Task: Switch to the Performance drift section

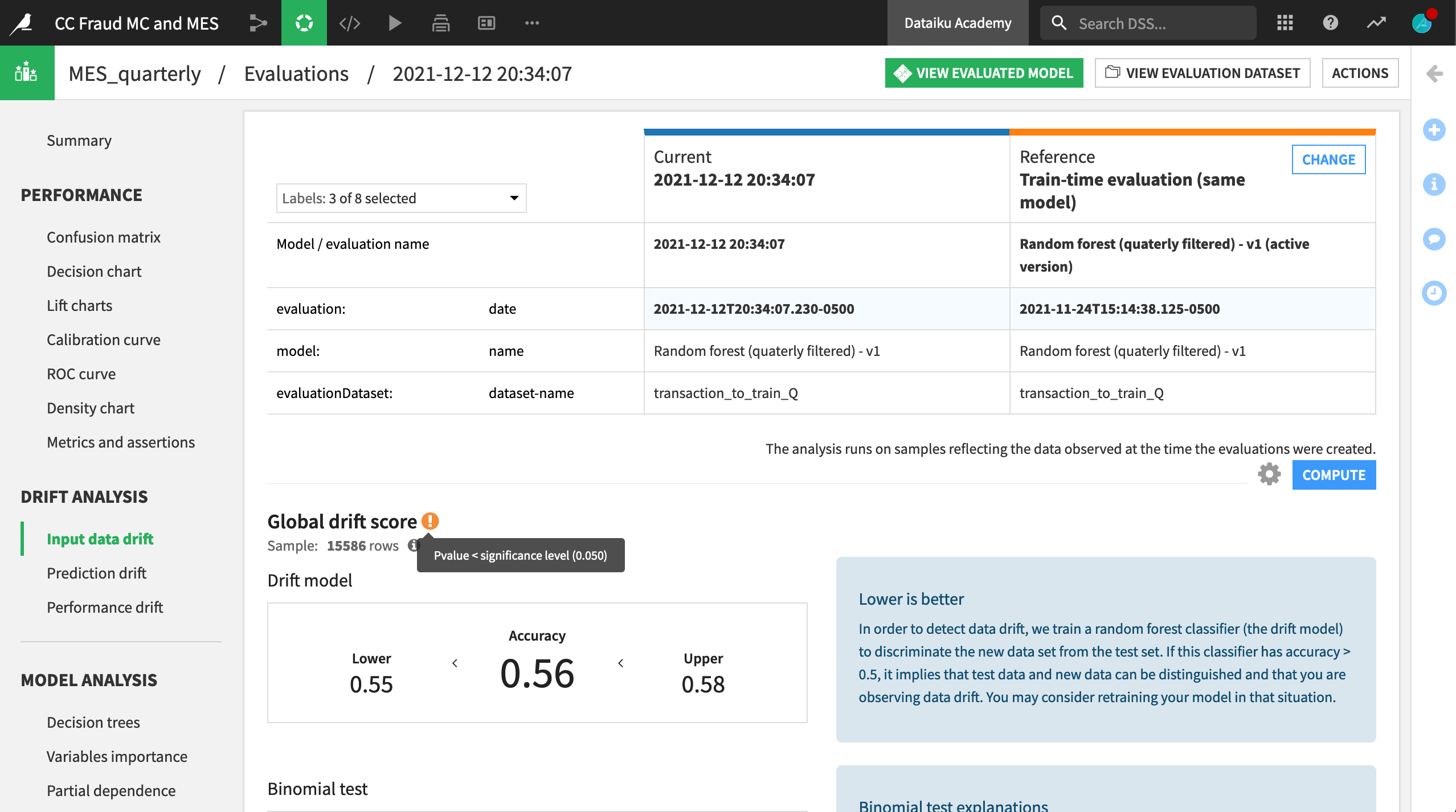Action: [x=105, y=607]
